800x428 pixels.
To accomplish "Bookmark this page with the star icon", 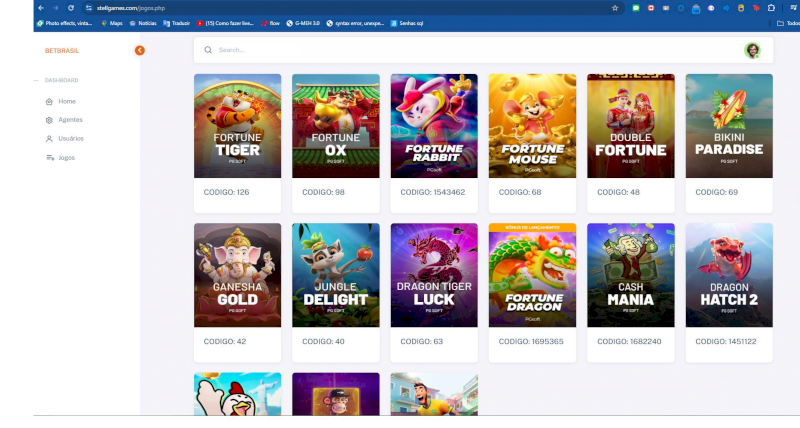I will pyautogui.click(x=615, y=8).
